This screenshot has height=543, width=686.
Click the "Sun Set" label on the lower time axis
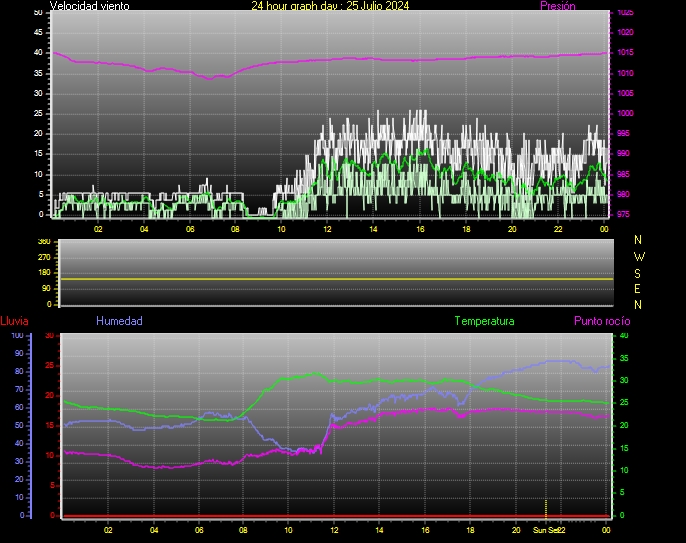545,530
